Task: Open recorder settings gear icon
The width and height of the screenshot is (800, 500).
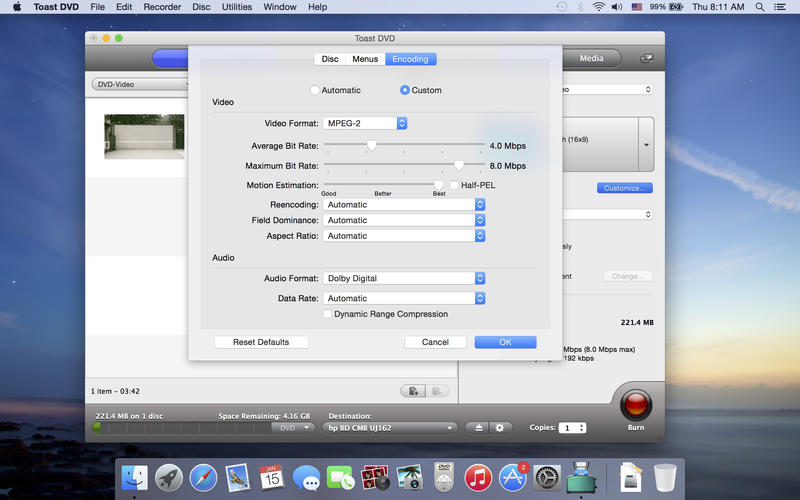Action: tap(500, 427)
